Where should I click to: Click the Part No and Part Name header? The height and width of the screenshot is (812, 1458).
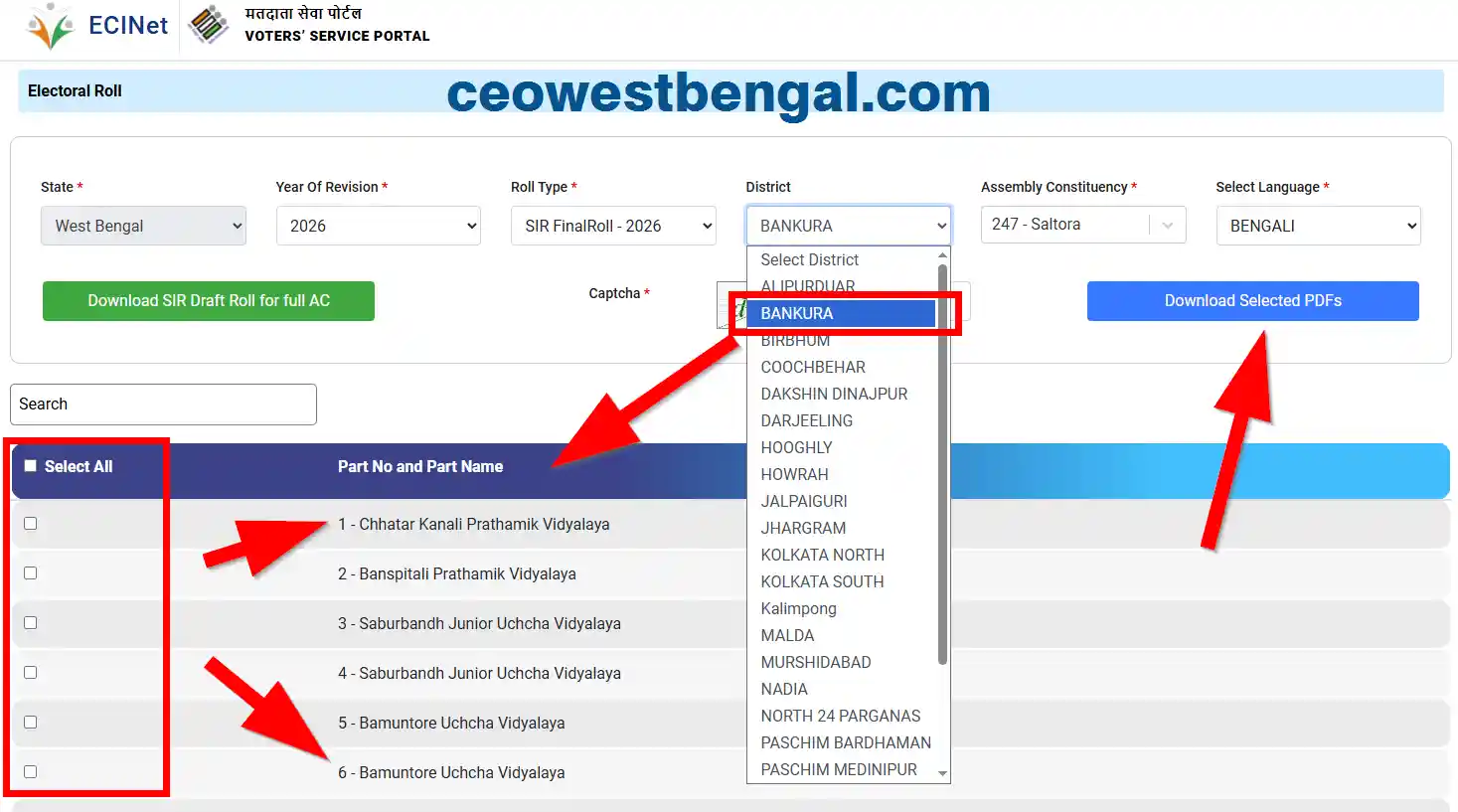click(x=420, y=466)
